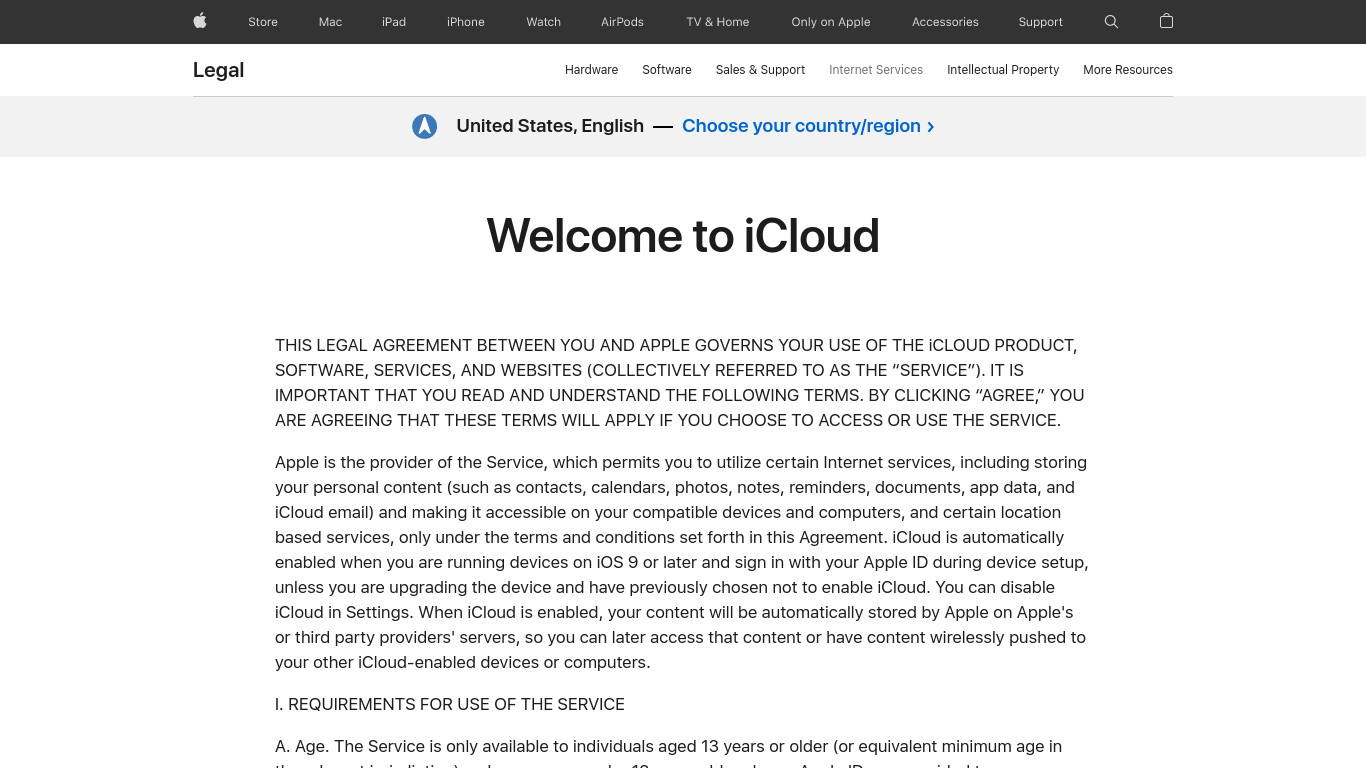Open the Mac menu item
The height and width of the screenshot is (768, 1366).
(x=330, y=22)
